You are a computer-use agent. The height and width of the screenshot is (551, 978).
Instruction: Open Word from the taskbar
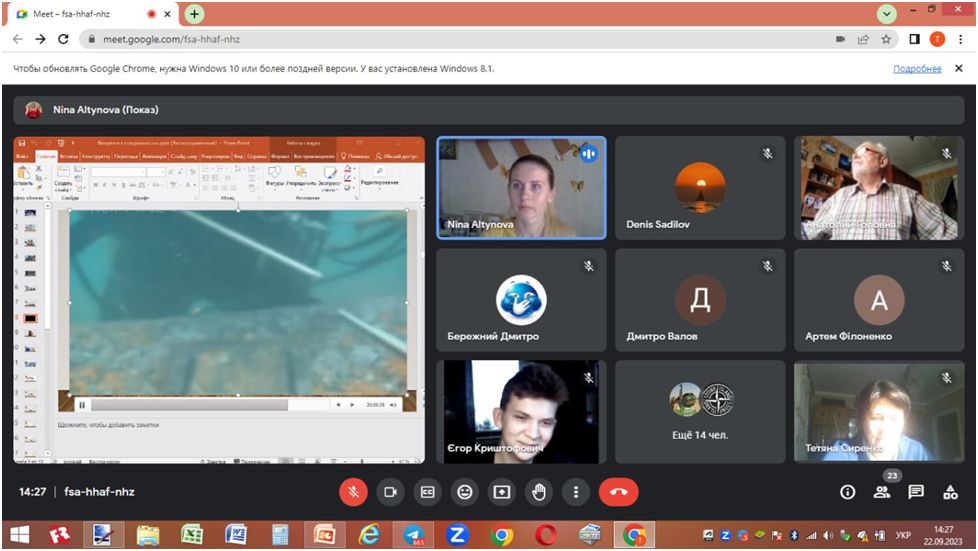pyautogui.click(x=235, y=535)
